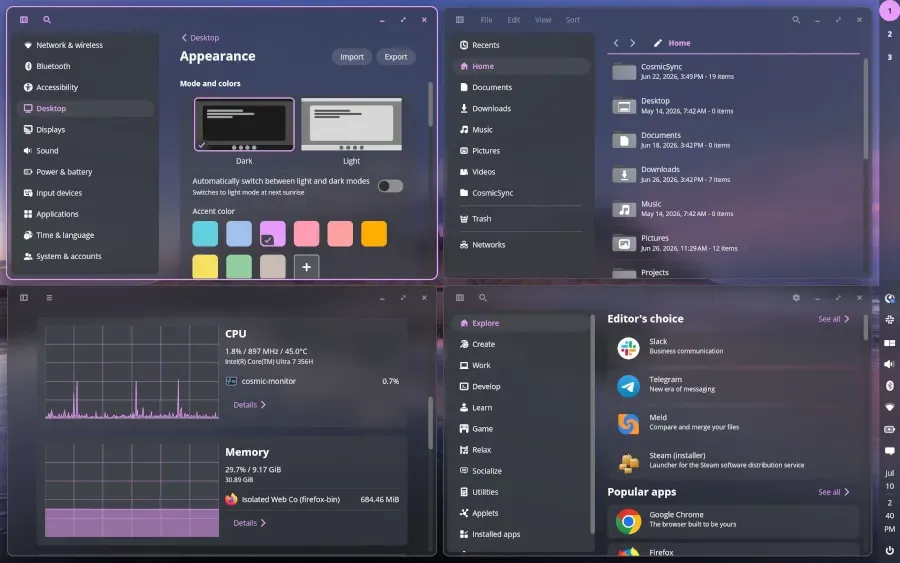The image size is (900, 563).
Task: Click cosmic-monitor process under CPU
Action: 313,381
